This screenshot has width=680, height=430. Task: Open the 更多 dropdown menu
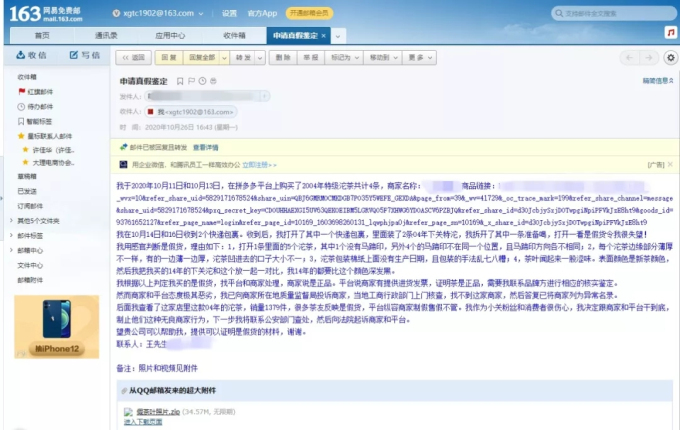416,58
